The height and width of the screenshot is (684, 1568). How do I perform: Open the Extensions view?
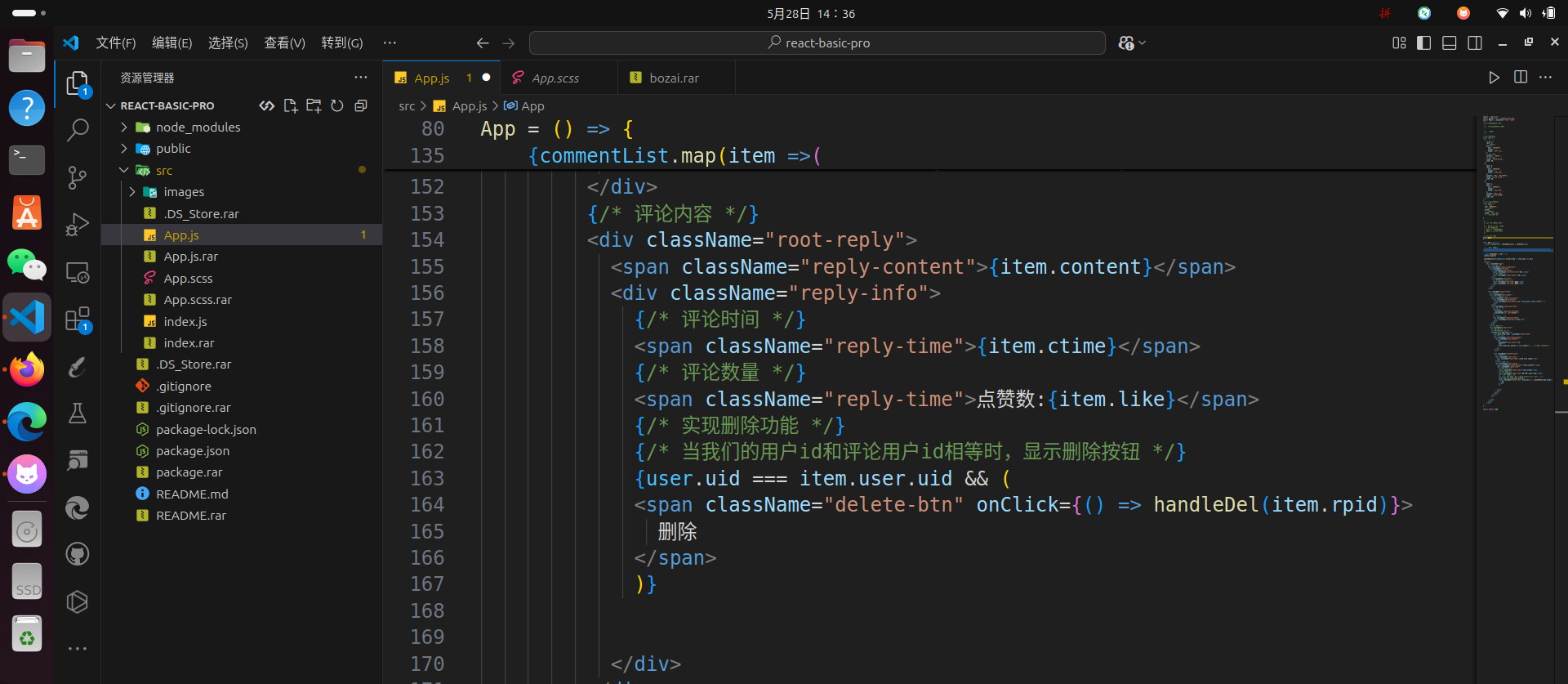[78, 320]
